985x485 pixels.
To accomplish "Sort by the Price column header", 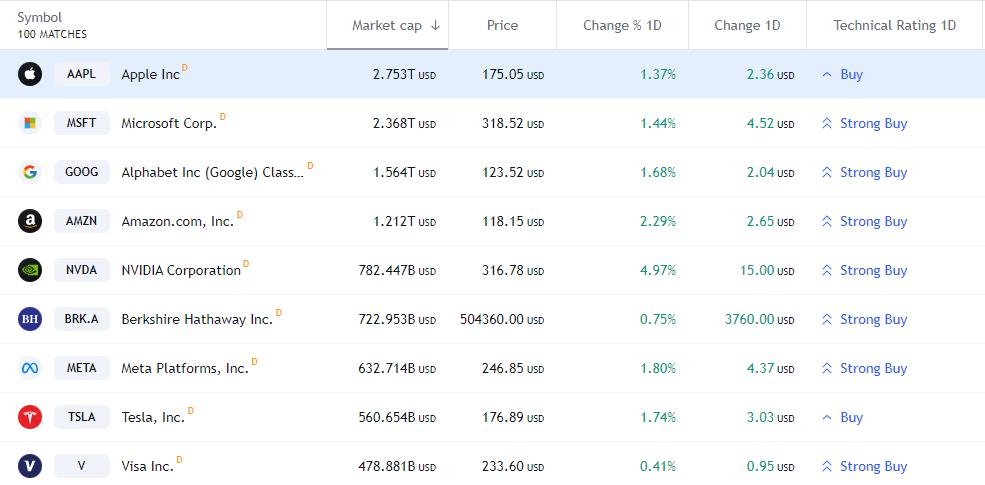I will (x=503, y=26).
